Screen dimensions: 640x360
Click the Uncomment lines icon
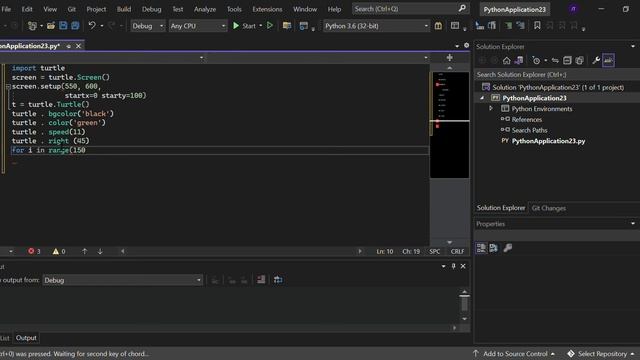(520, 26)
